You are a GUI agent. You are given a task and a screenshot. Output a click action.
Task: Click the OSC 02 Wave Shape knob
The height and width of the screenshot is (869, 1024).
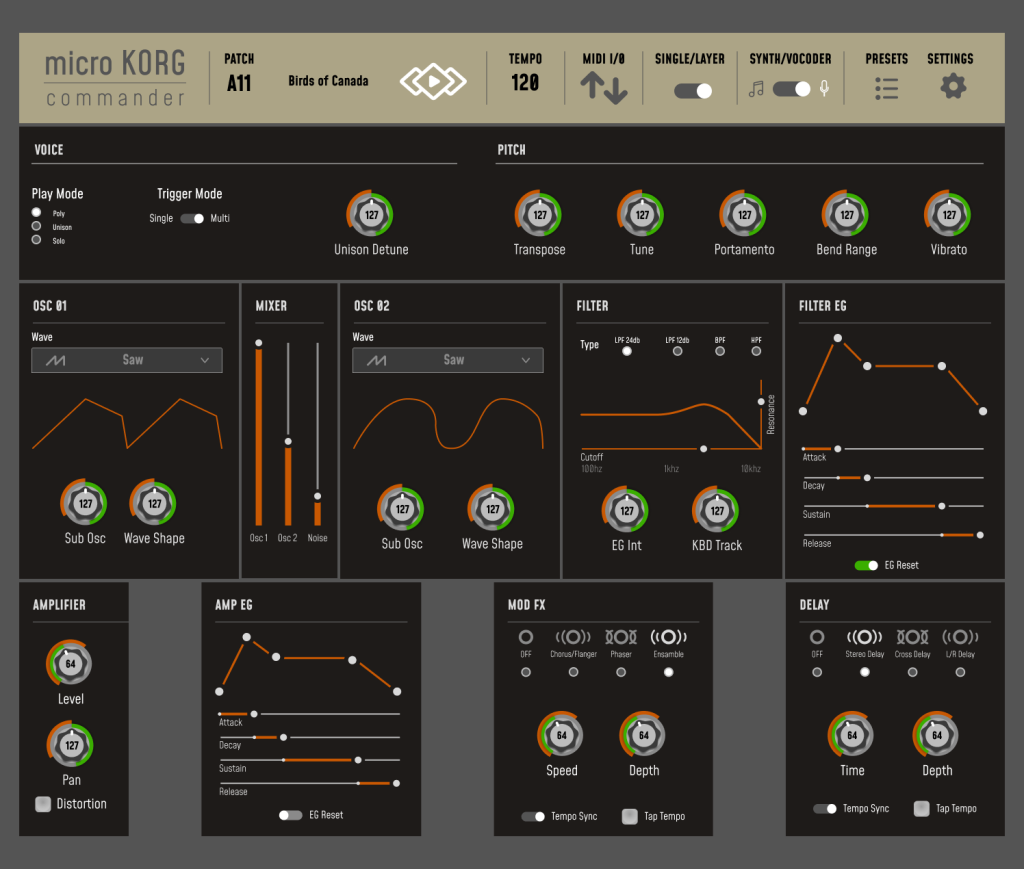492,508
